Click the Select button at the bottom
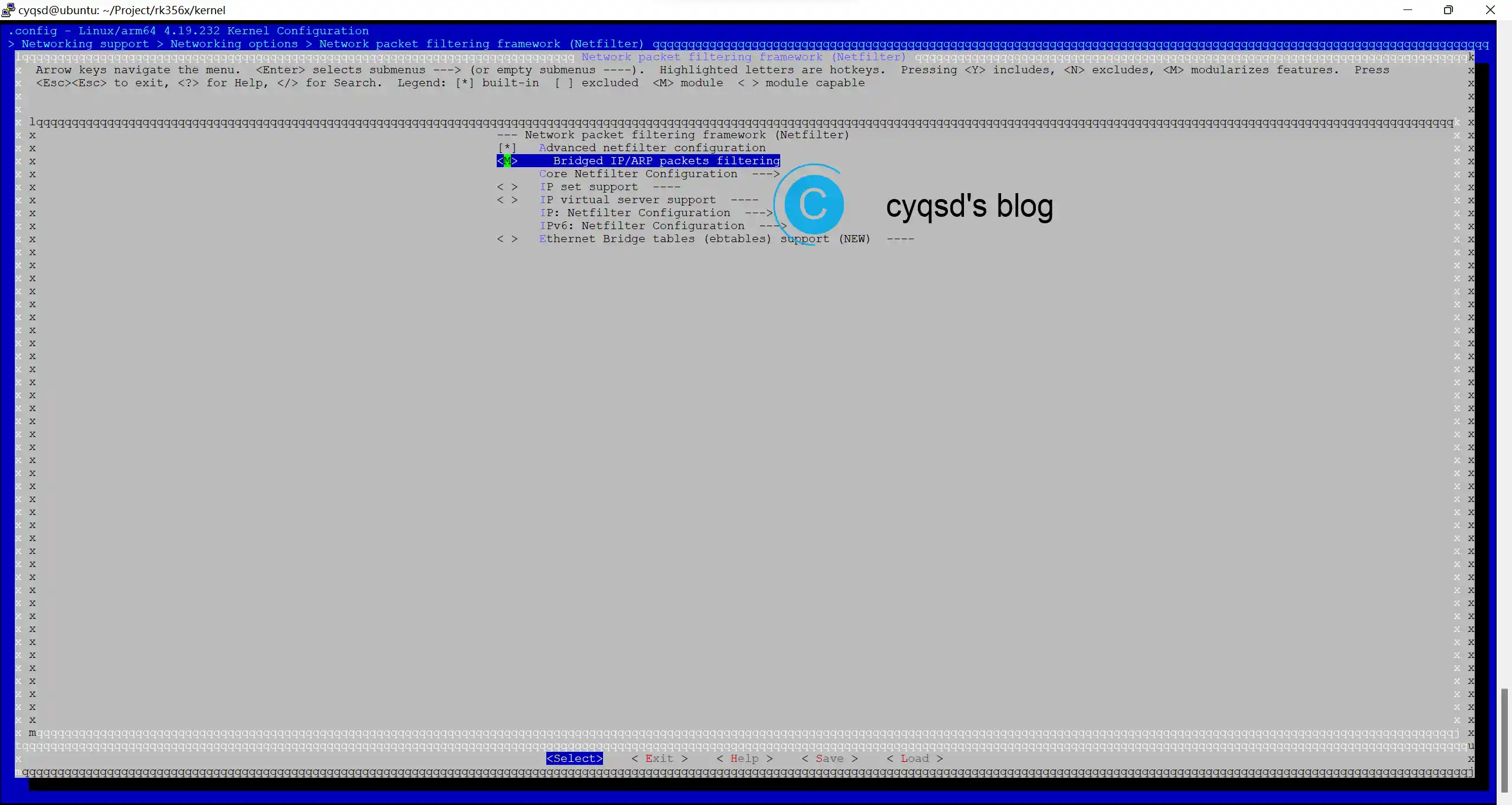 pos(575,759)
